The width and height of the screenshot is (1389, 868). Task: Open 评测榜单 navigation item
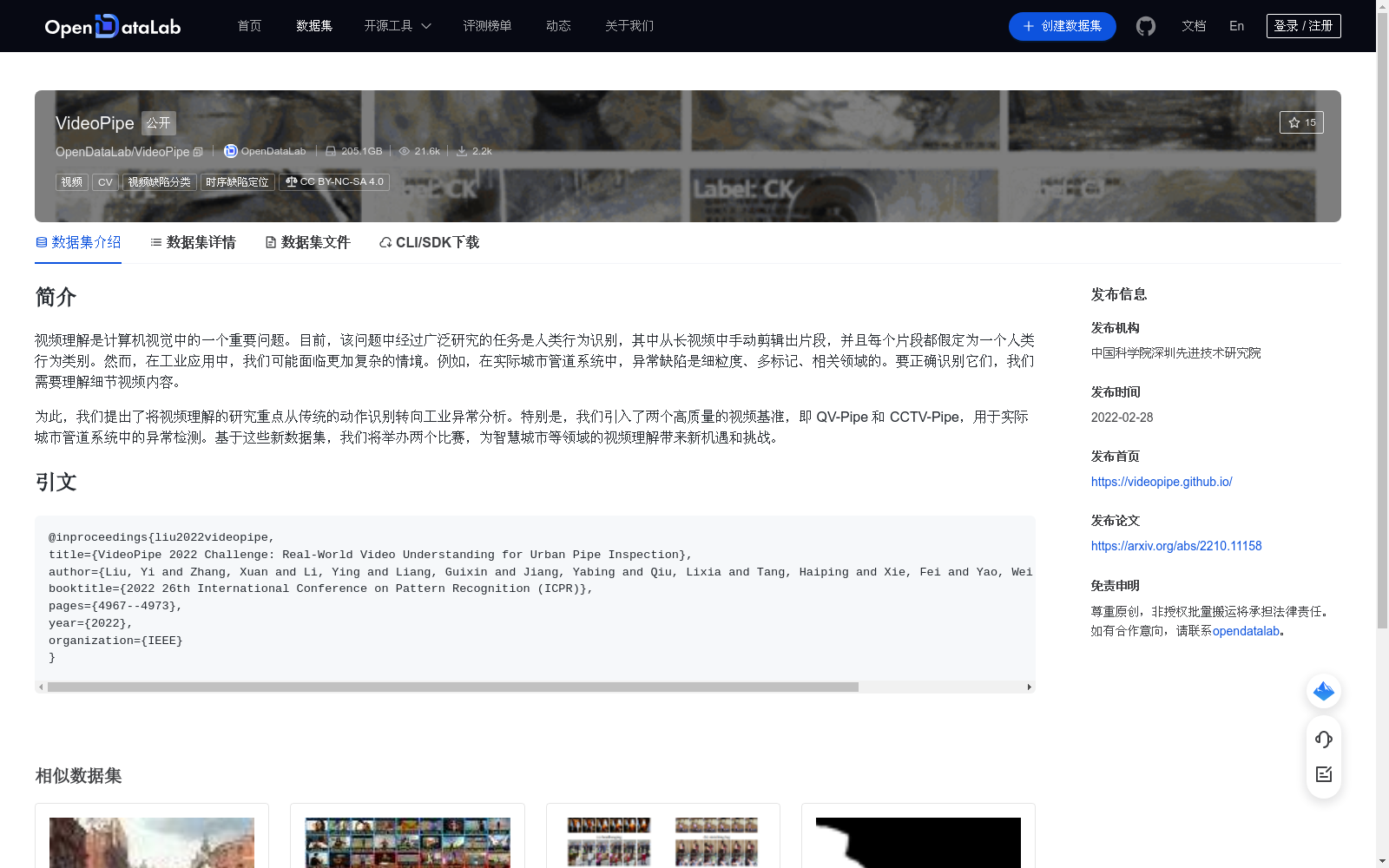[487, 26]
